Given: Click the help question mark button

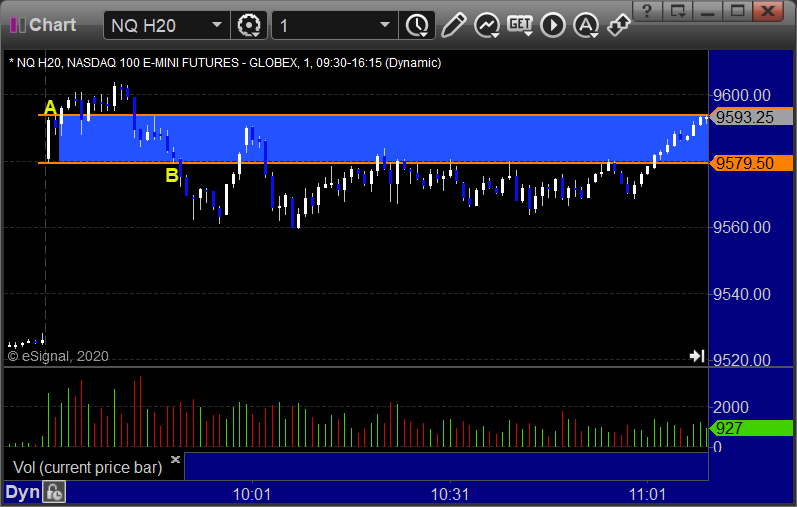Looking at the screenshot, I should (647, 10).
